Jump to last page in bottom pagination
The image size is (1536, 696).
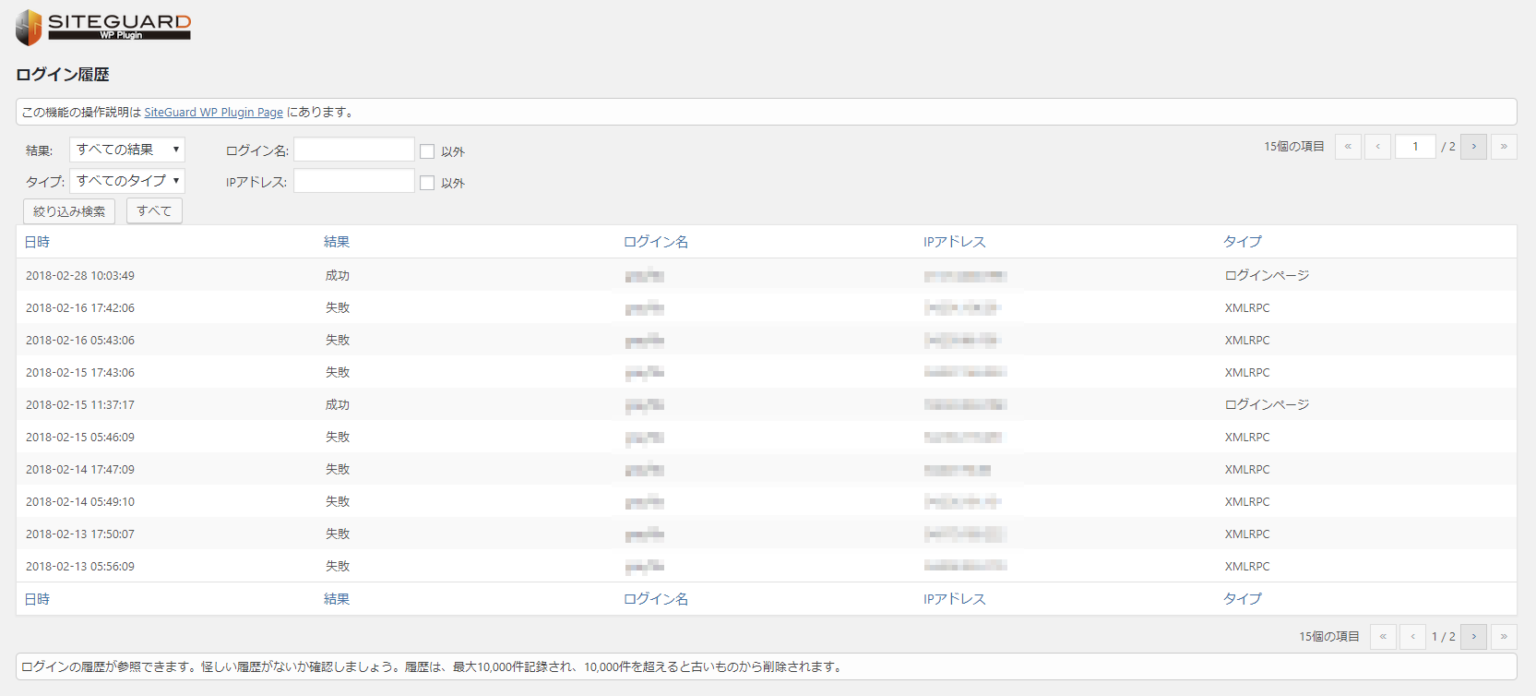click(1504, 637)
